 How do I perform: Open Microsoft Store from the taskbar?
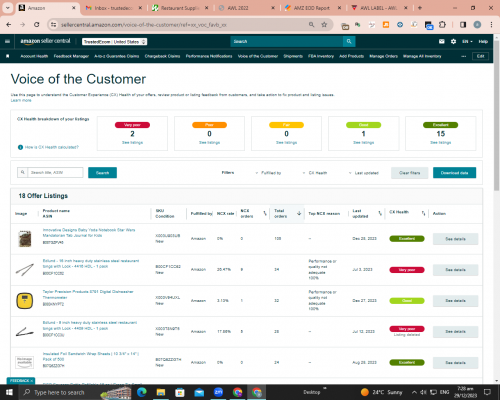coord(180,392)
